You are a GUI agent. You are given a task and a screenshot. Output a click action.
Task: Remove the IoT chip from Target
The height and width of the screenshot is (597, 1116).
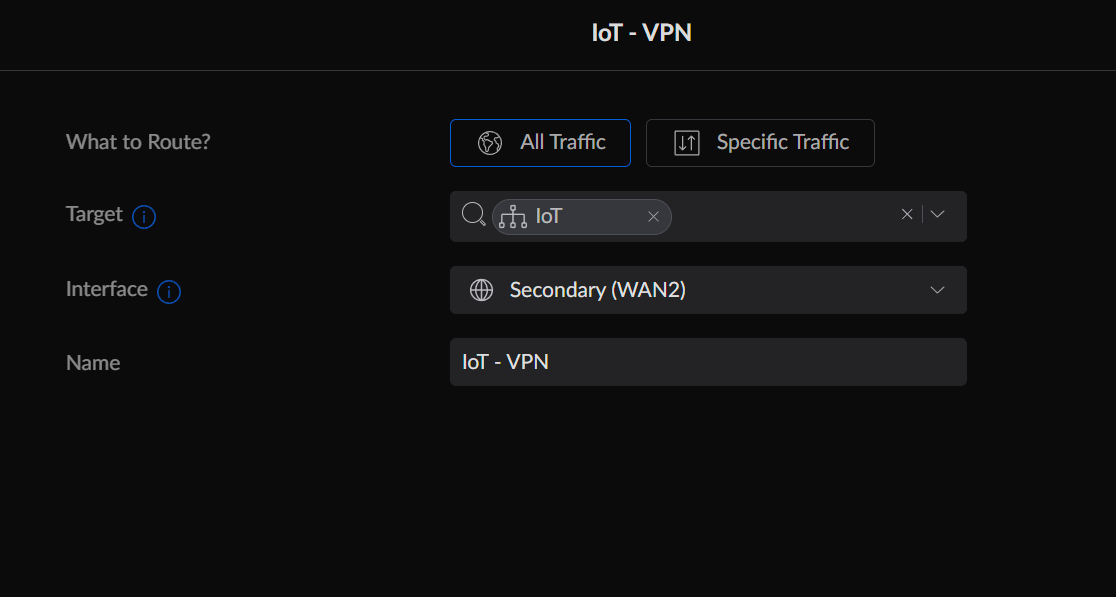(653, 216)
